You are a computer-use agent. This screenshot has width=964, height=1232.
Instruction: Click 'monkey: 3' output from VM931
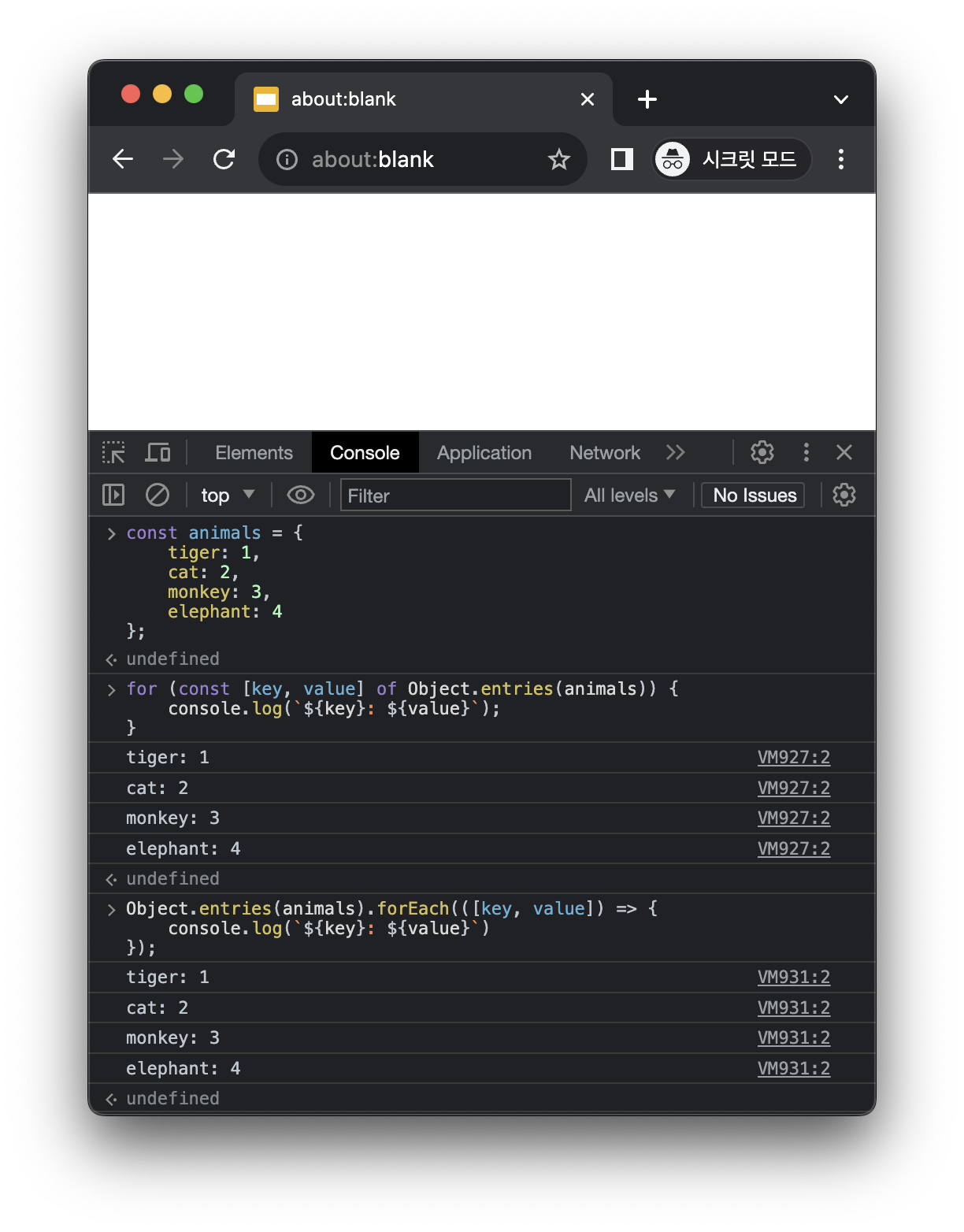point(172,1038)
